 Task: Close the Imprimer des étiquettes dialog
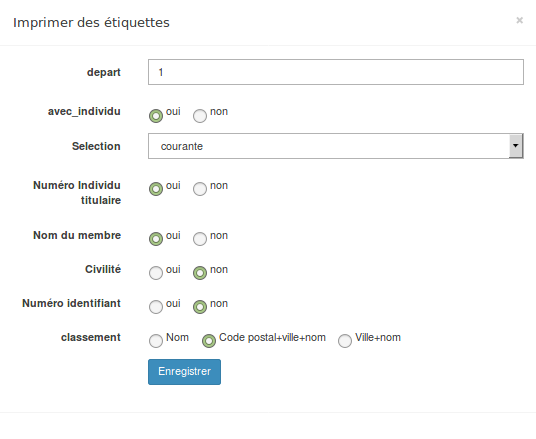[x=519, y=21]
